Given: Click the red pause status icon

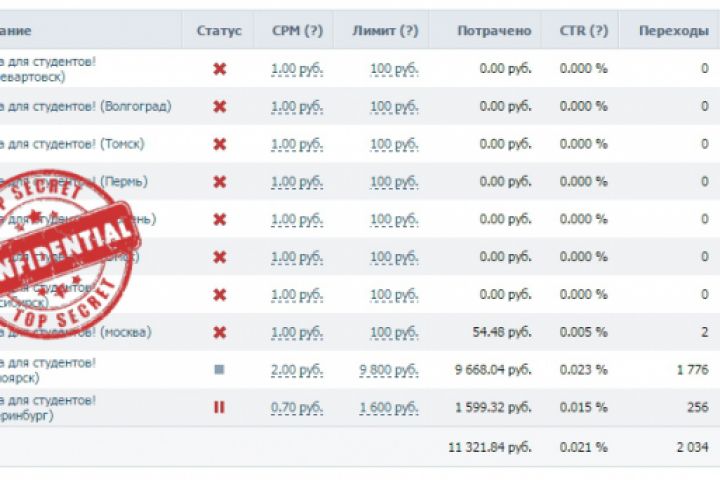Looking at the screenshot, I should tap(219, 407).
